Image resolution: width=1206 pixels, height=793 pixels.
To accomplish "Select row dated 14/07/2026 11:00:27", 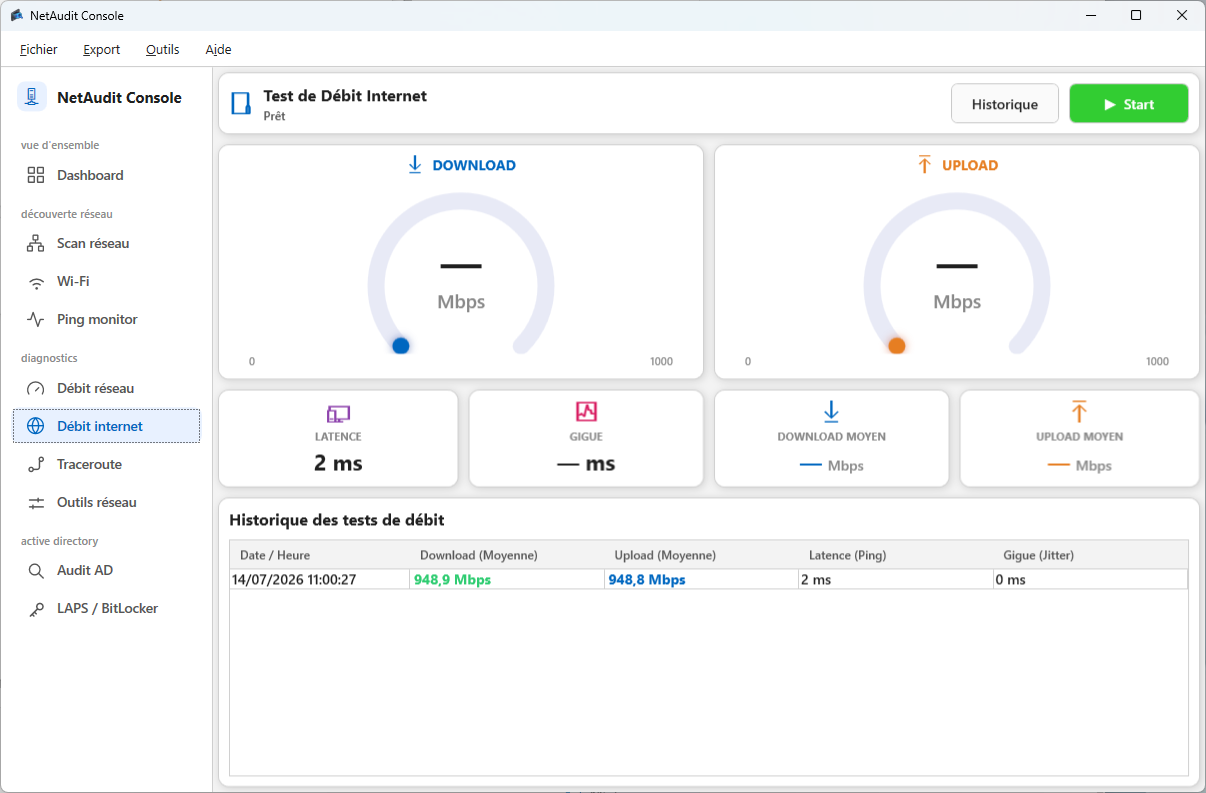I will click(x=709, y=579).
